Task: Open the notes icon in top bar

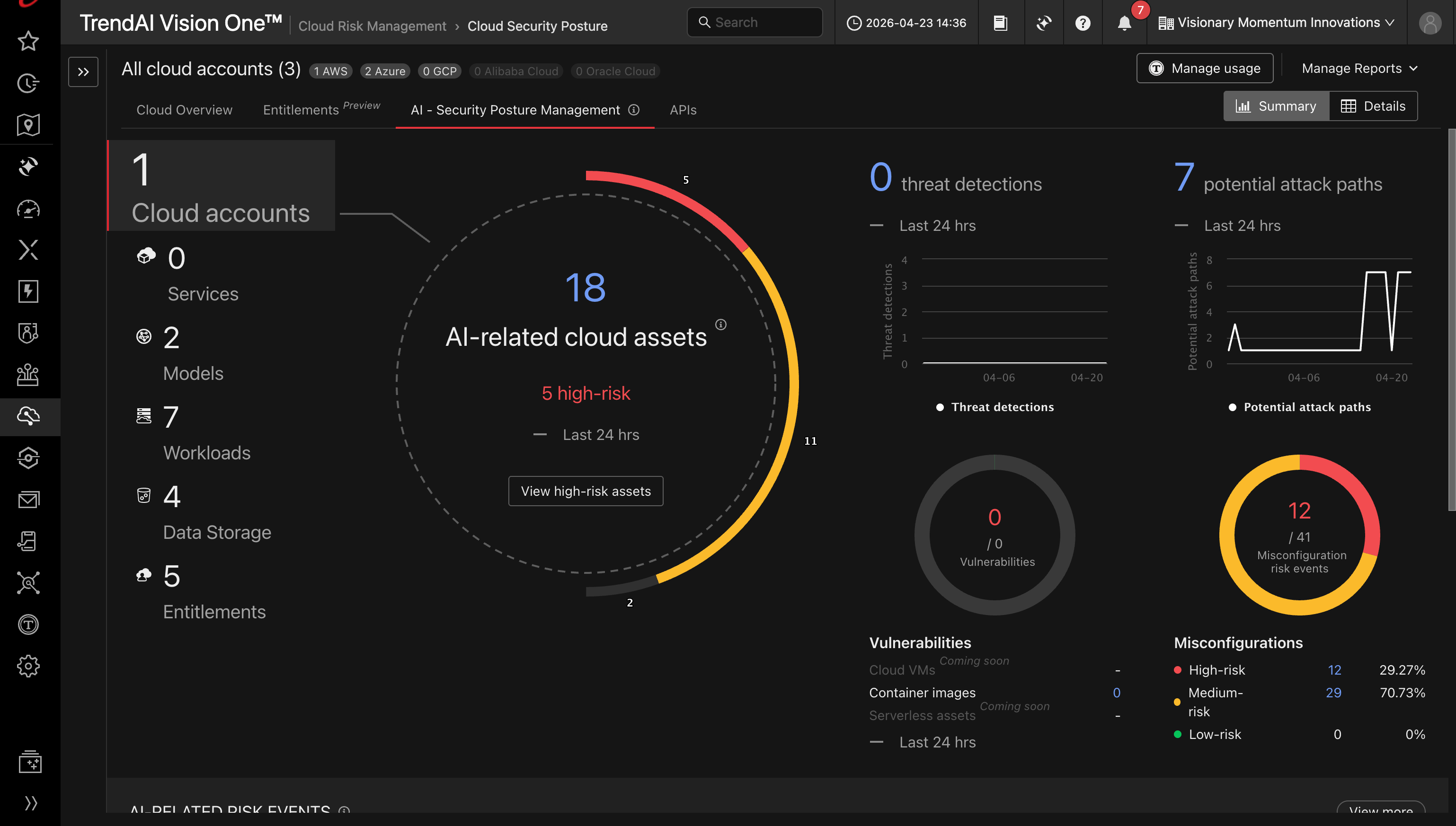Action: 1001,23
